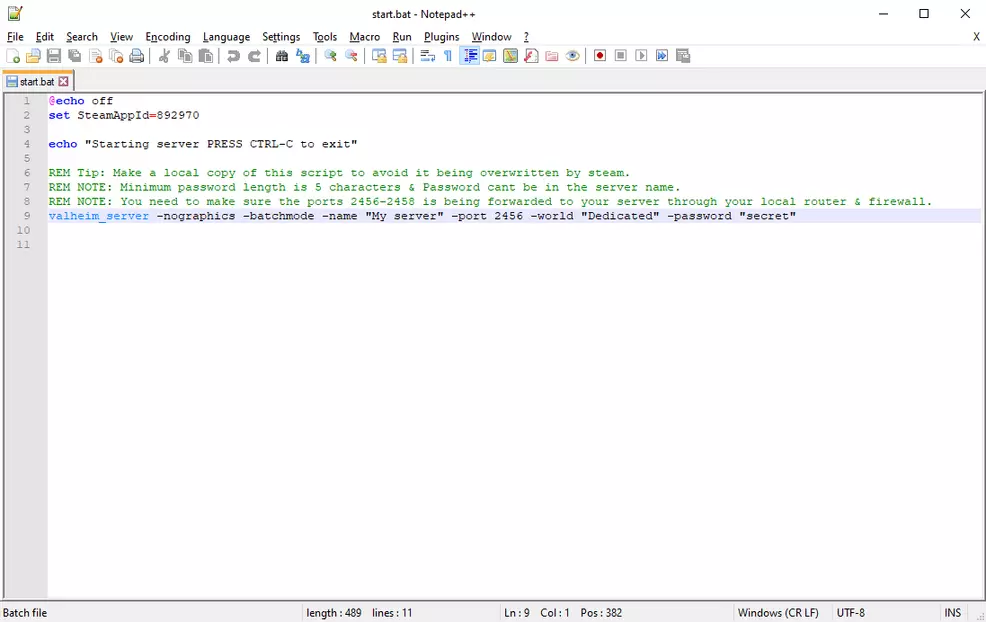The width and height of the screenshot is (986, 622).
Task: Click the "Ln : 9 Col : 1" status field
Action: (x=536, y=613)
